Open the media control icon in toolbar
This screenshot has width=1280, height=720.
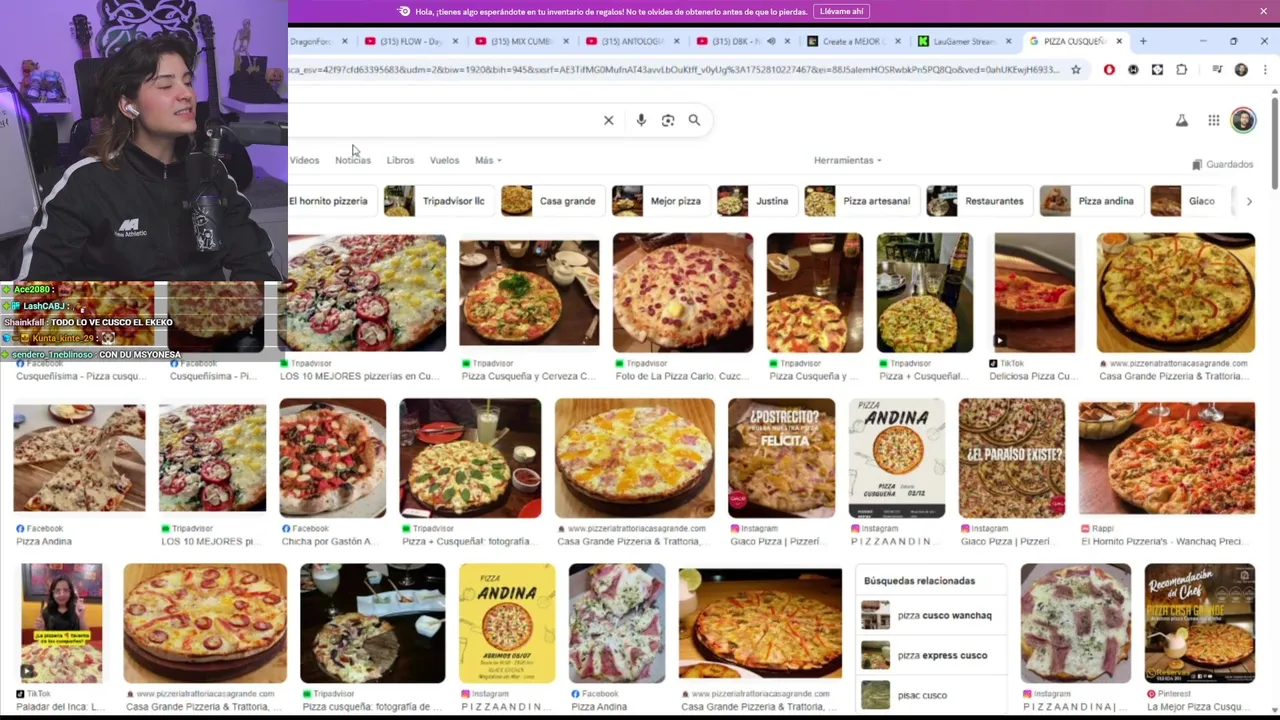pyautogui.click(x=1217, y=70)
